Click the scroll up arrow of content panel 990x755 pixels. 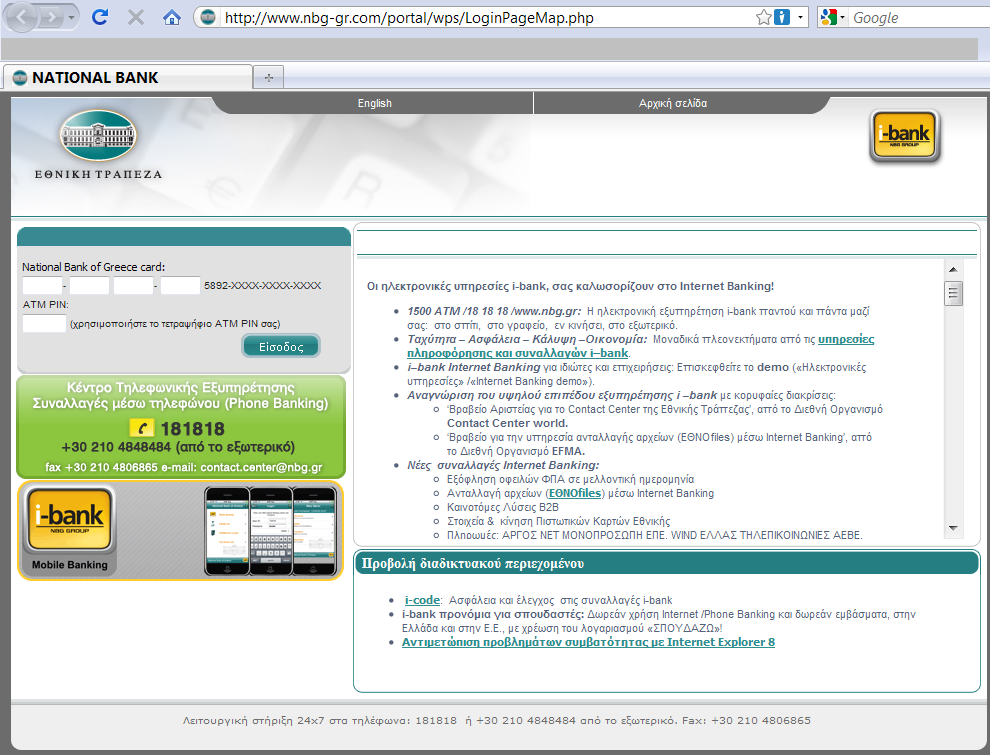point(953,270)
